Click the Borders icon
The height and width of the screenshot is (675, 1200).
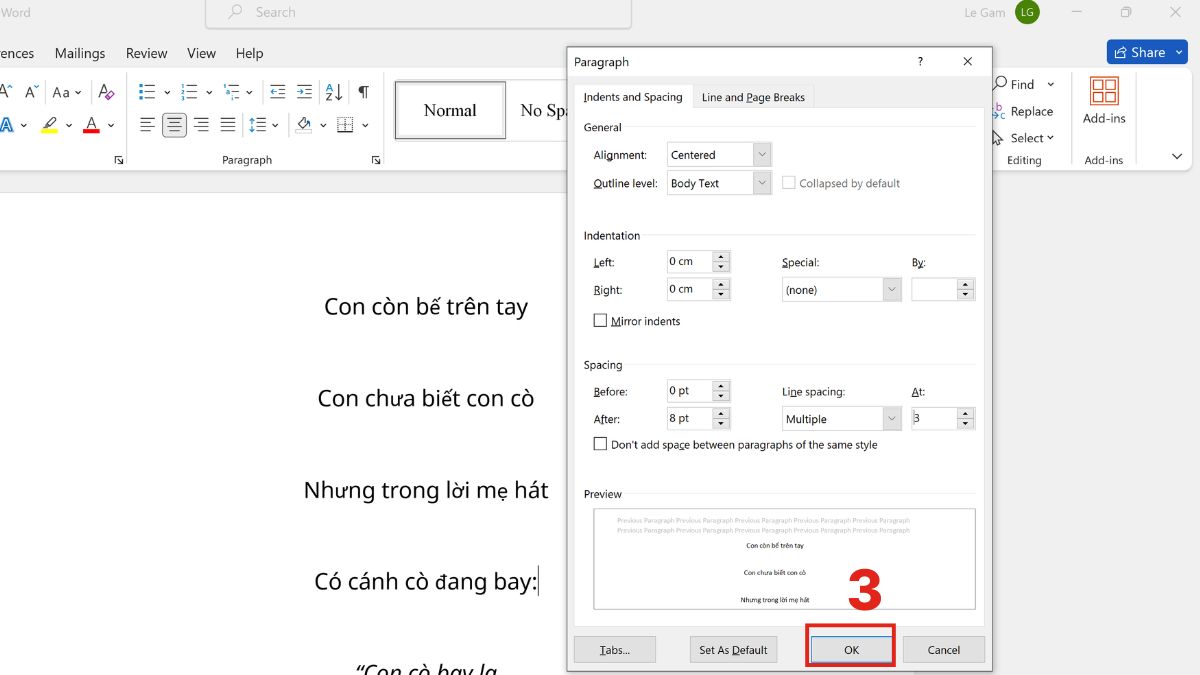click(x=345, y=125)
